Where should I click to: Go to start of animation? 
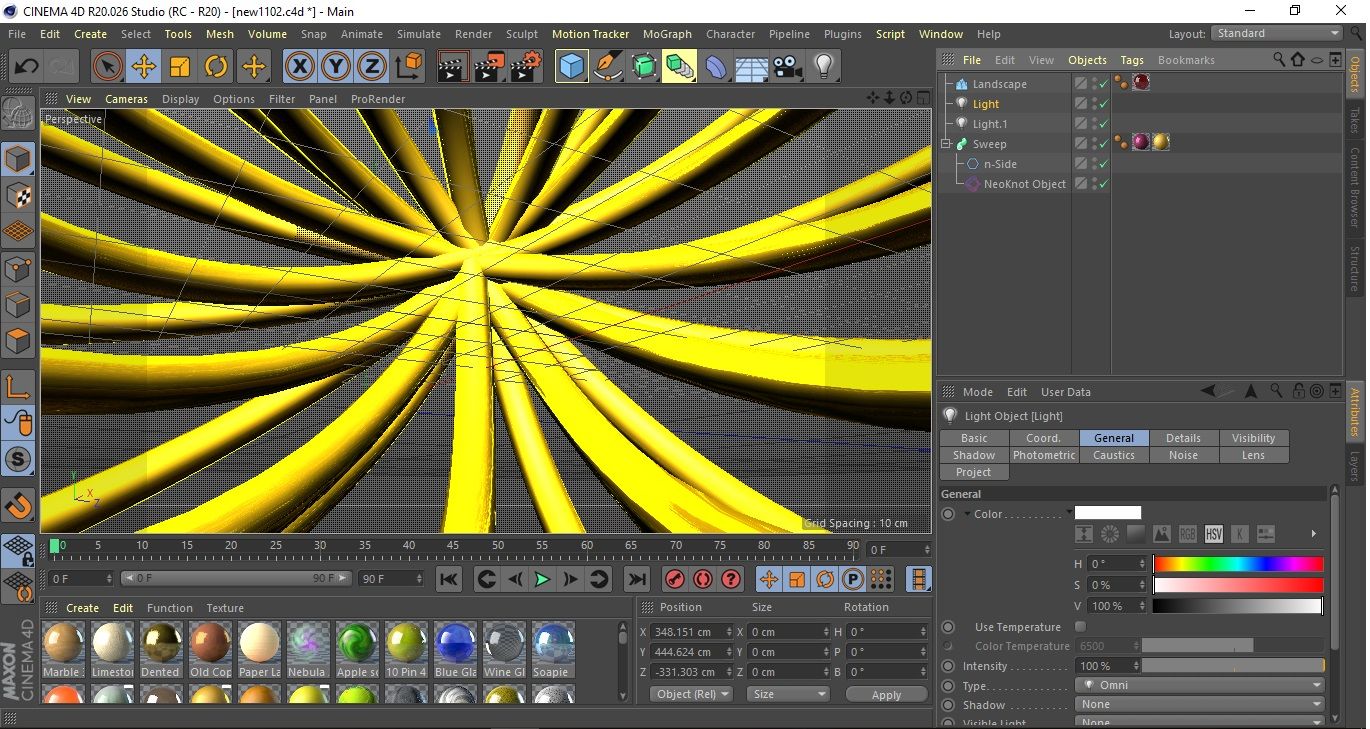[x=449, y=579]
